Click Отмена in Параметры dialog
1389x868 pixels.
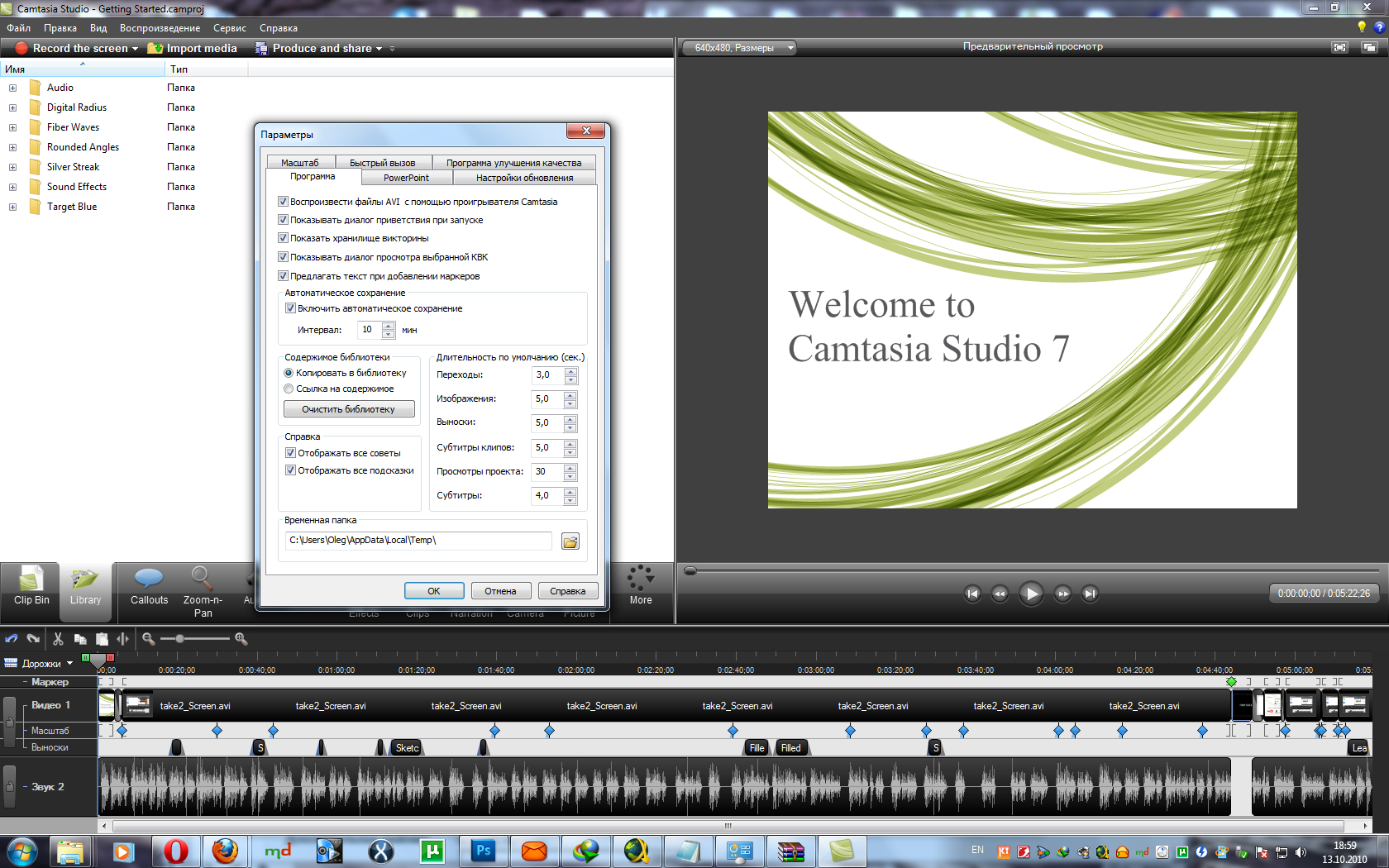500,591
